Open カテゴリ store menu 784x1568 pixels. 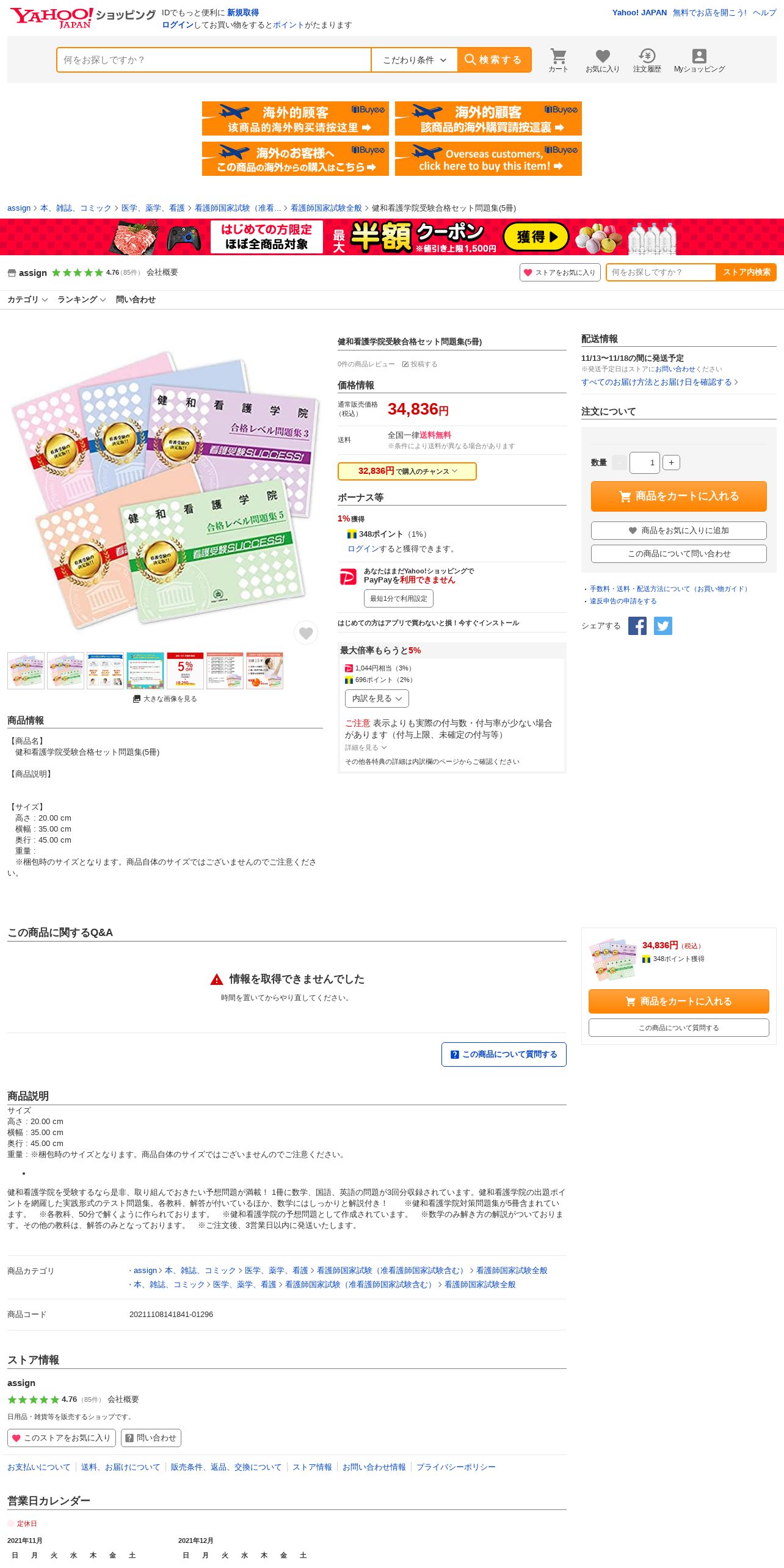pos(27,300)
